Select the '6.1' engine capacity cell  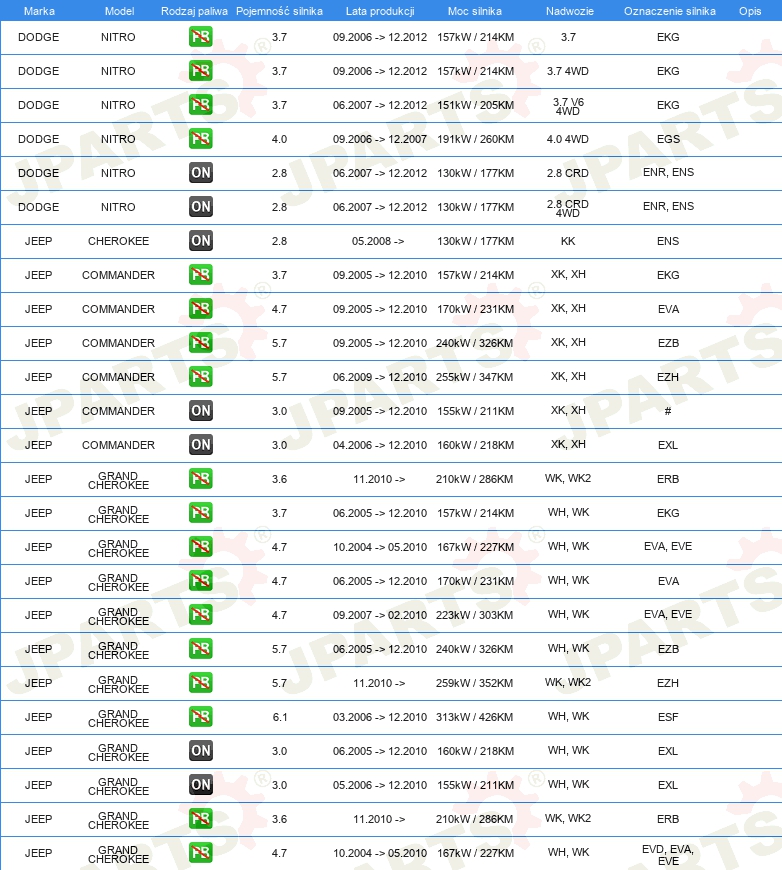click(x=280, y=717)
